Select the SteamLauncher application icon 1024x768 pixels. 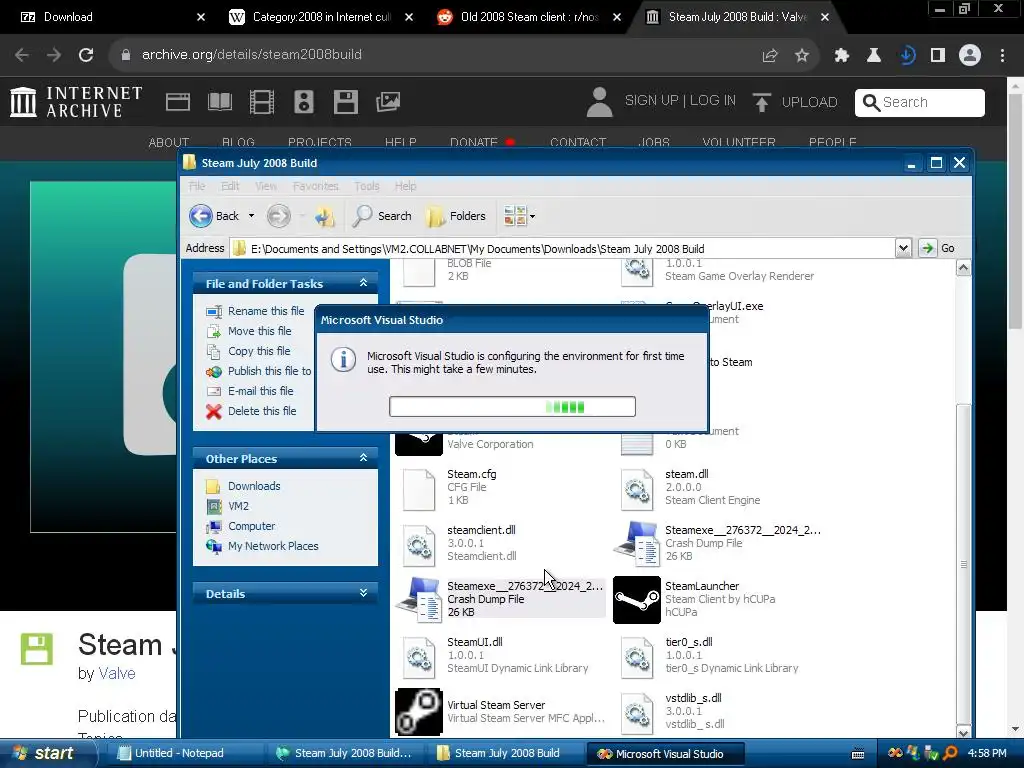(637, 600)
